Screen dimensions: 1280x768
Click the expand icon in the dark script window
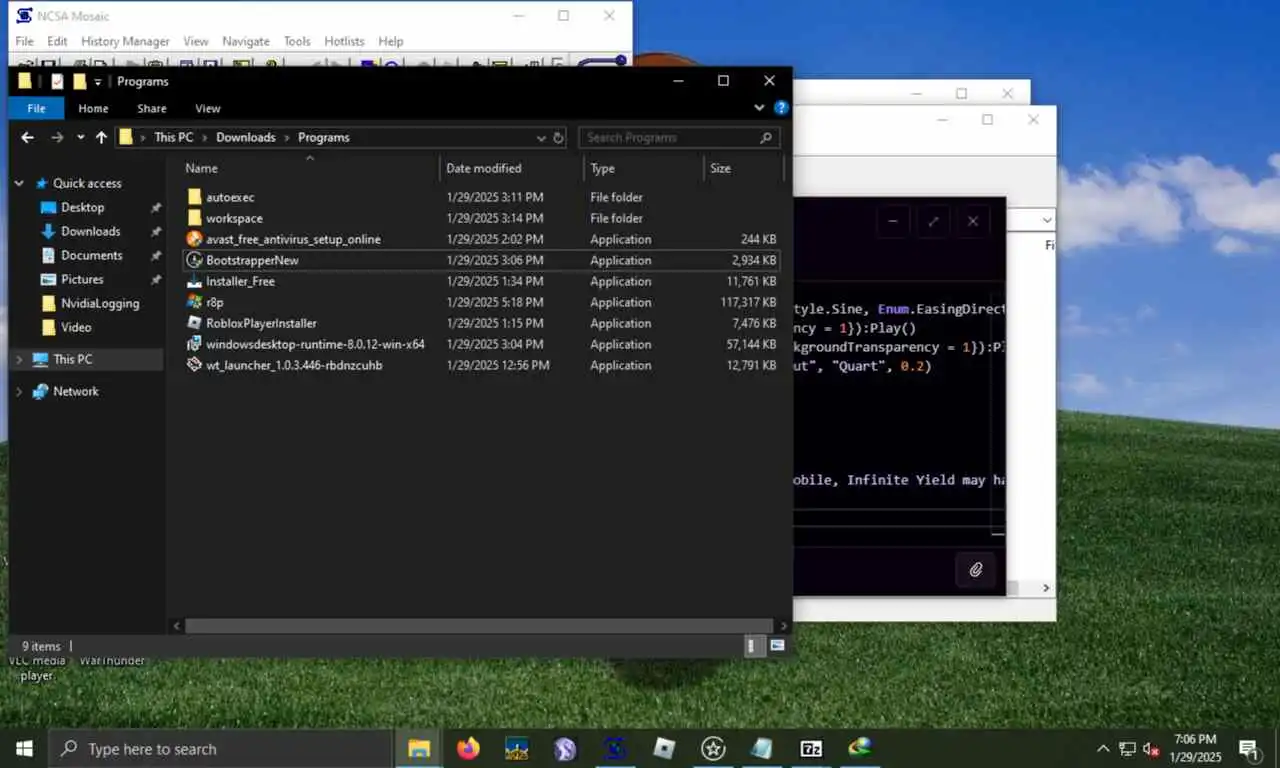pos(933,221)
